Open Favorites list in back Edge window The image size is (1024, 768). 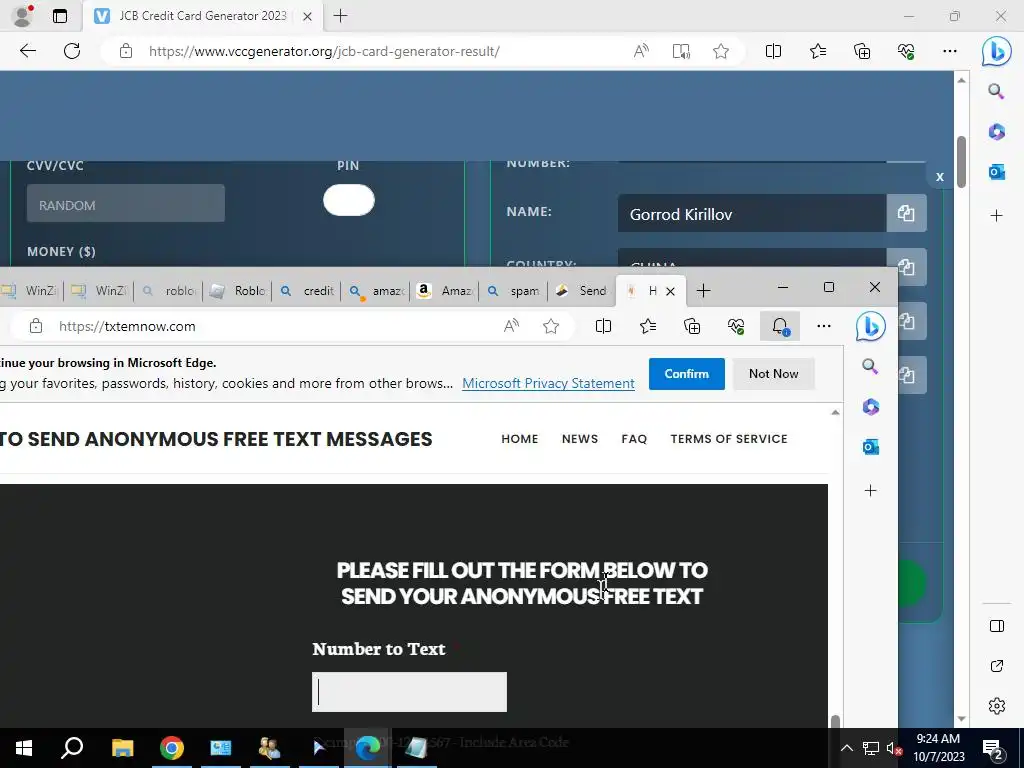click(818, 51)
